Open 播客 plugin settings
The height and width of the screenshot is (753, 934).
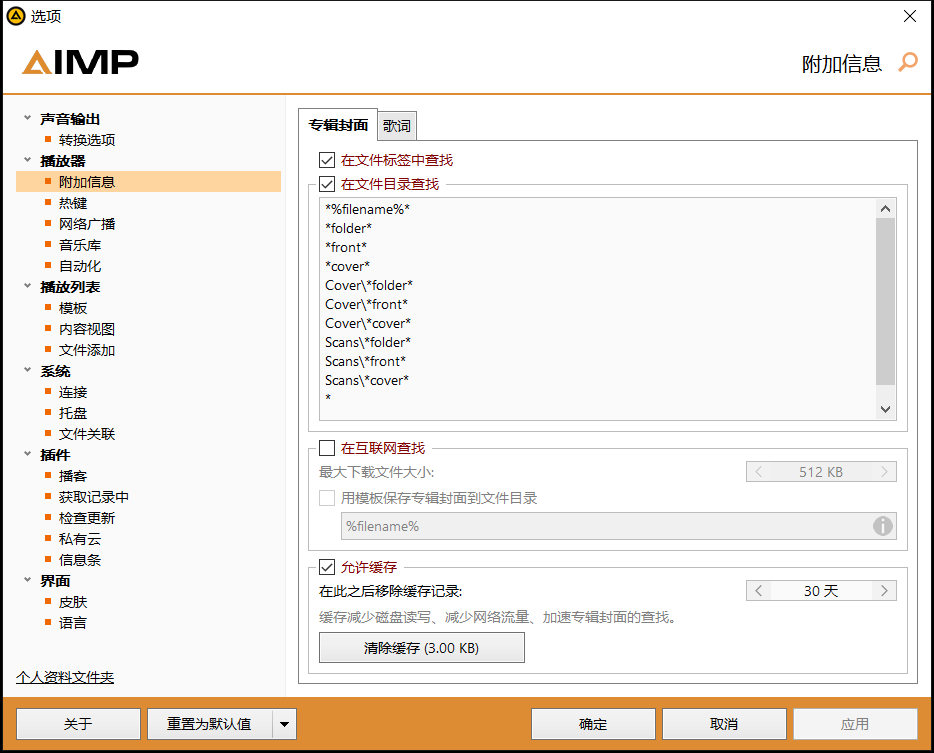[73, 476]
